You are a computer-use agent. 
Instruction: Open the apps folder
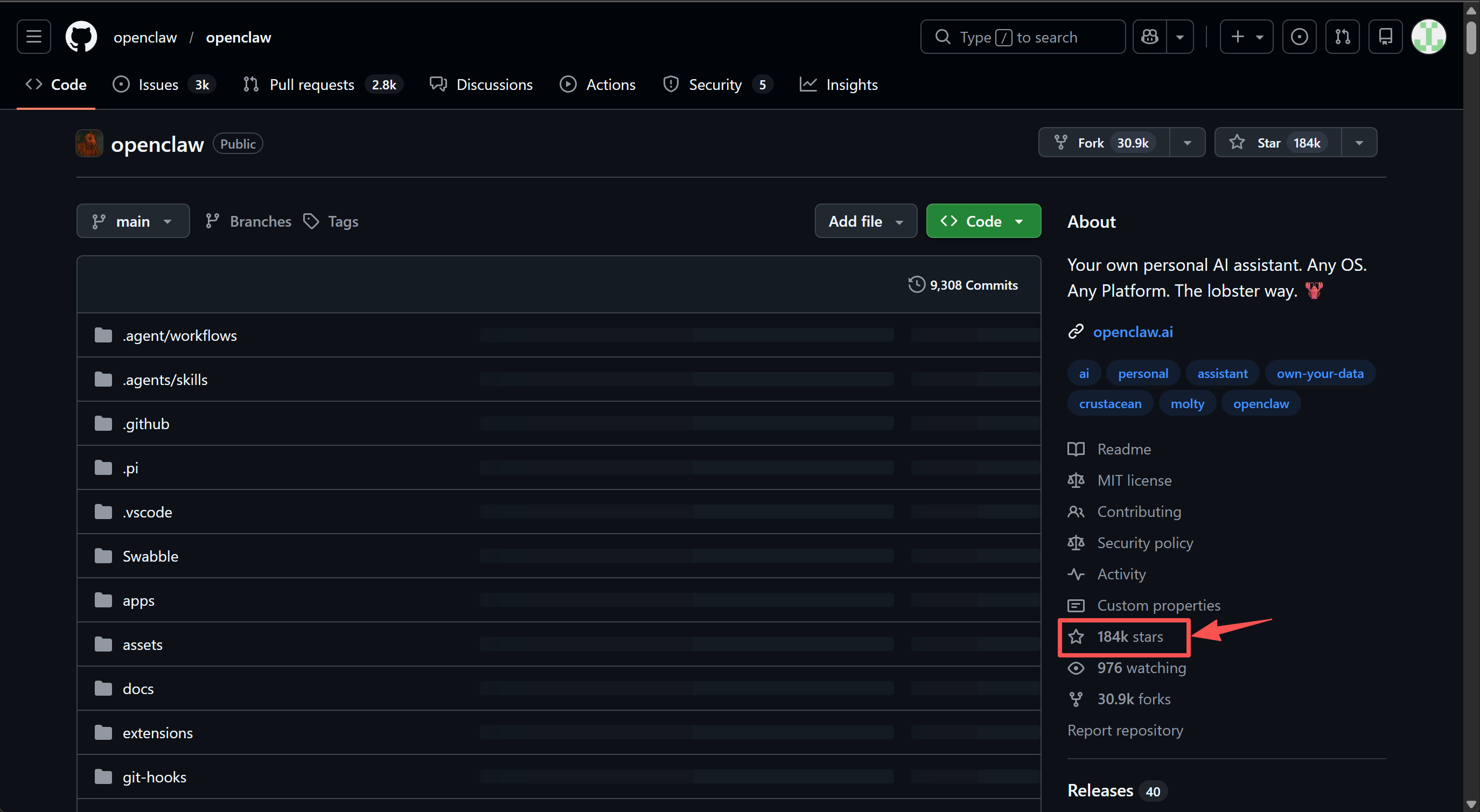[138, 601]
